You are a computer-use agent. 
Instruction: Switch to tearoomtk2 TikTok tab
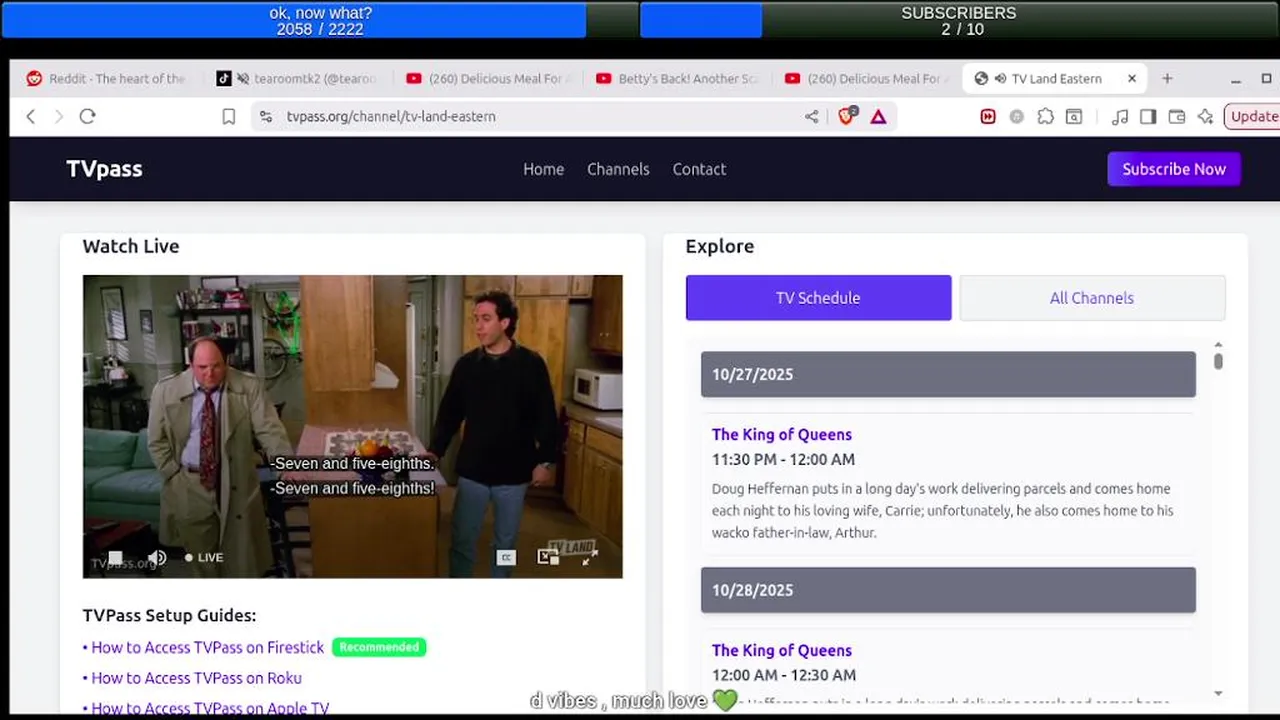pos(296,78)
